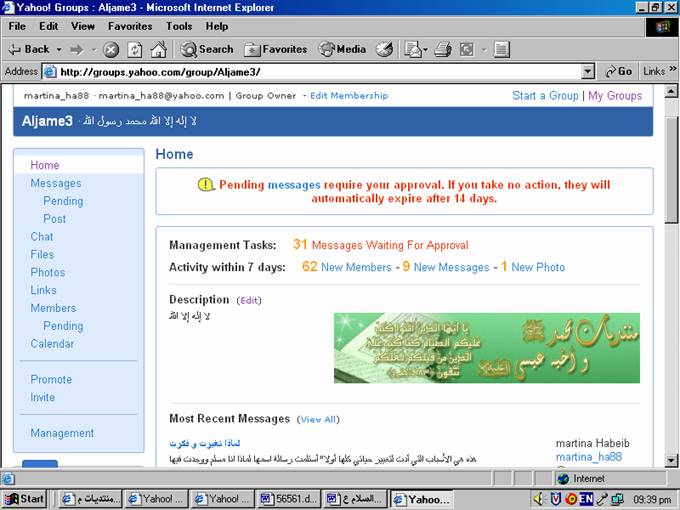Open Links in the sidebar

[x=43, y=290]
